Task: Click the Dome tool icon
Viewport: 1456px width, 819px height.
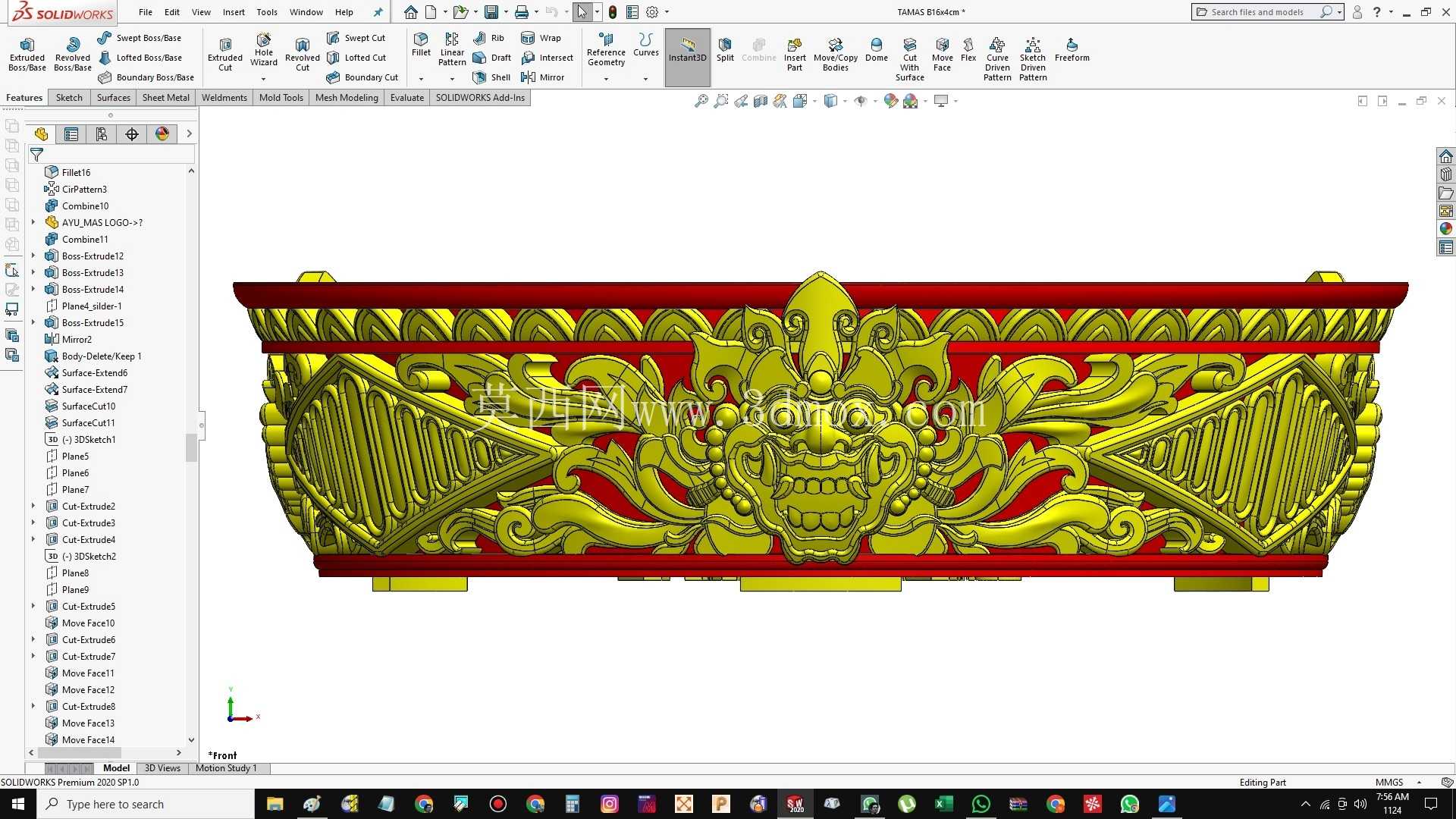Action: pyautogui.click(x=876, y=50)
